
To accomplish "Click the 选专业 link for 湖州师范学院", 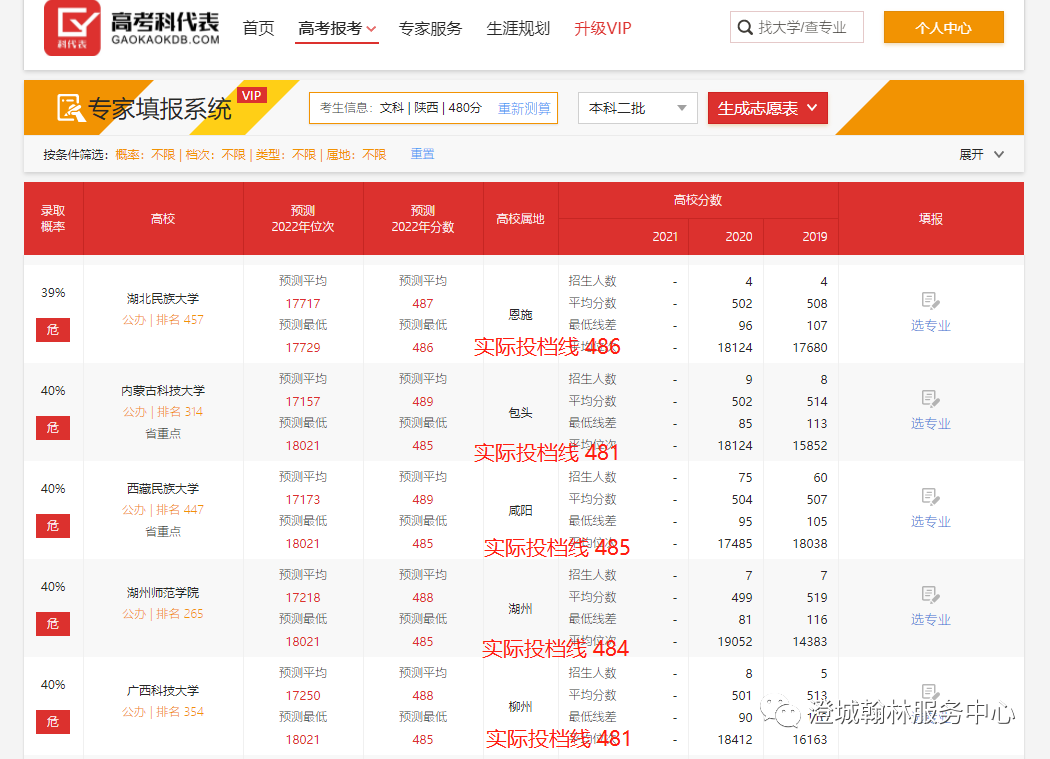I will point(930,619).
